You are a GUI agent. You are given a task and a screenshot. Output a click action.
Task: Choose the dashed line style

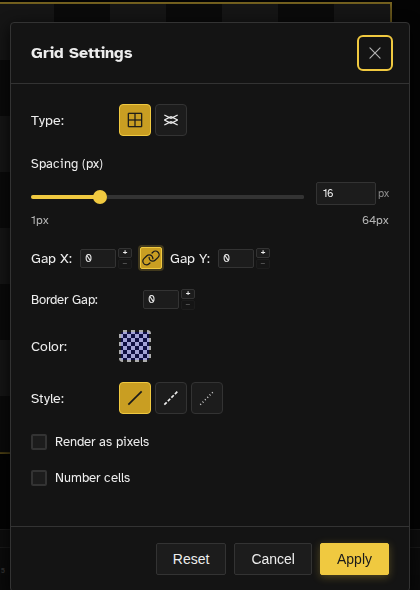(x=171, y=398)
